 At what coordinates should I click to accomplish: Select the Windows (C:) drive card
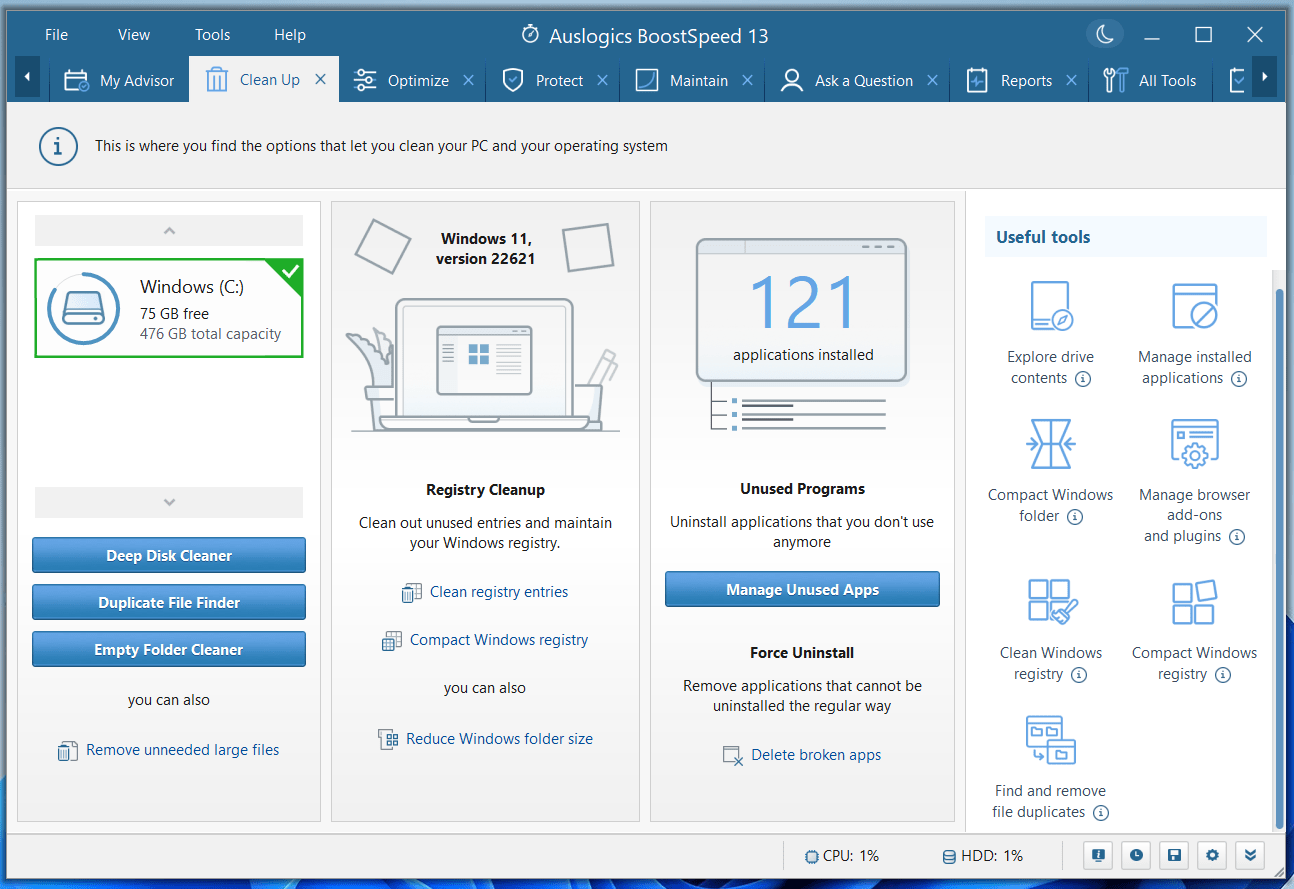click(169, 308)
